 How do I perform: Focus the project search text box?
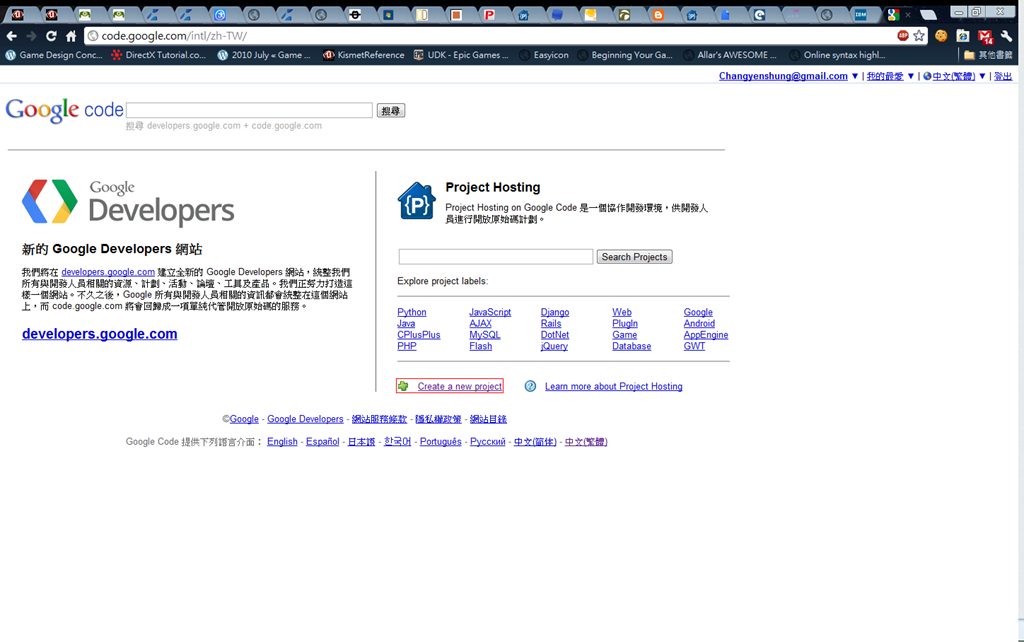(496, 257)
